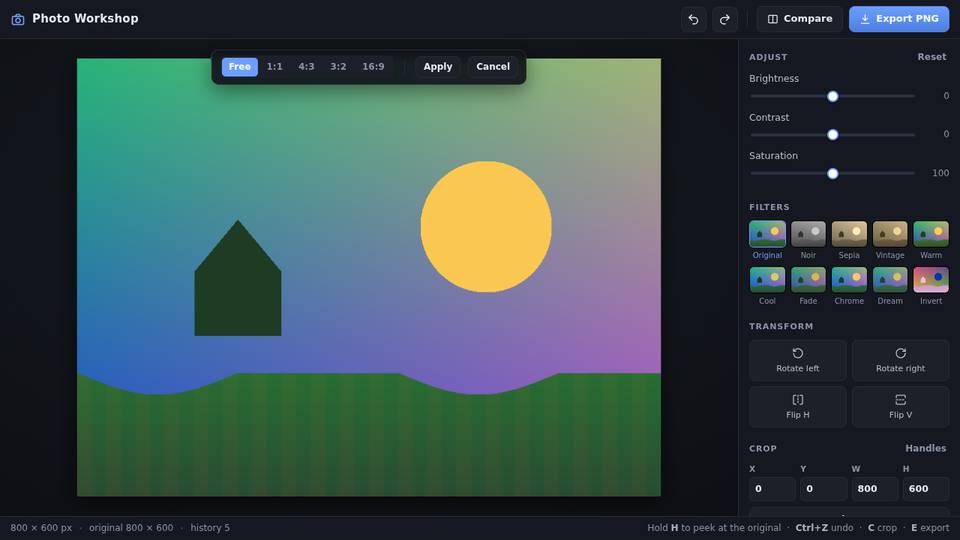Choose the Vintage filter thumbnail
This screenshot has height=540, width=960.
(x=890, y=234)
